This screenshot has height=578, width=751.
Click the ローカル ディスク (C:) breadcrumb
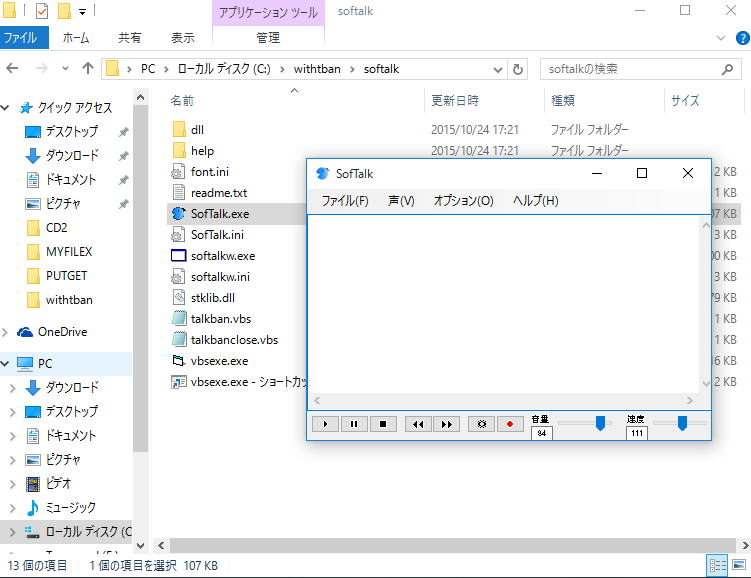pos(224,69)
